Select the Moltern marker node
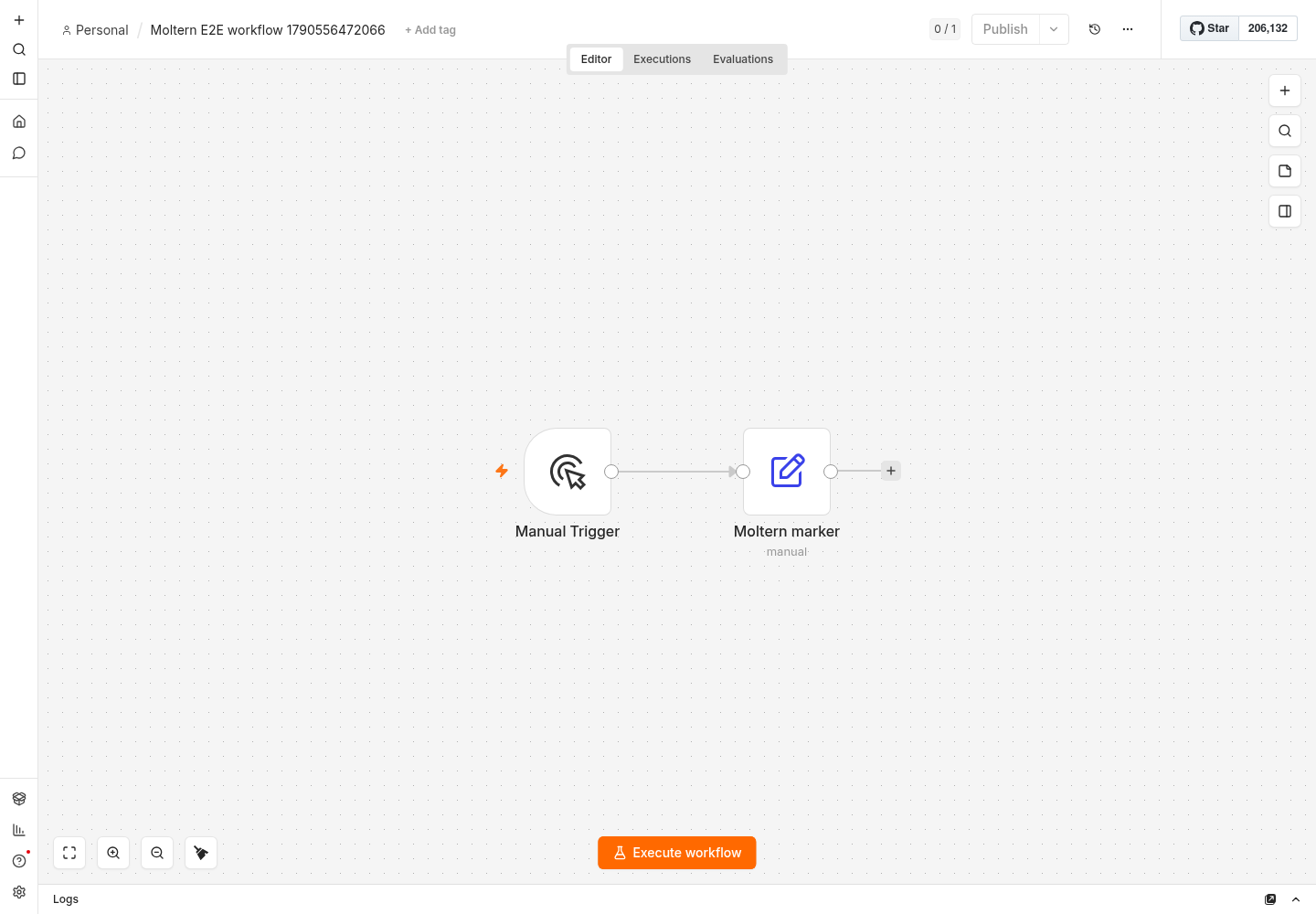The width and height of the screenshot is (1316, 914). (x=787, y=472)
